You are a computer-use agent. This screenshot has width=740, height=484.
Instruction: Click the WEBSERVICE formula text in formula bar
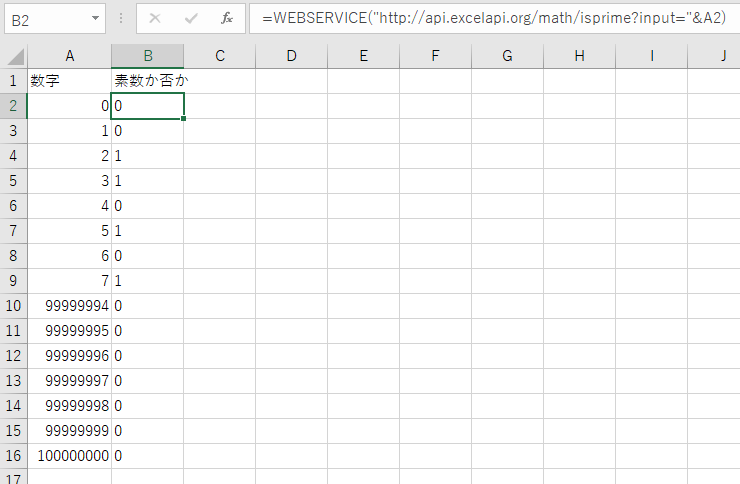click(490, 18)
